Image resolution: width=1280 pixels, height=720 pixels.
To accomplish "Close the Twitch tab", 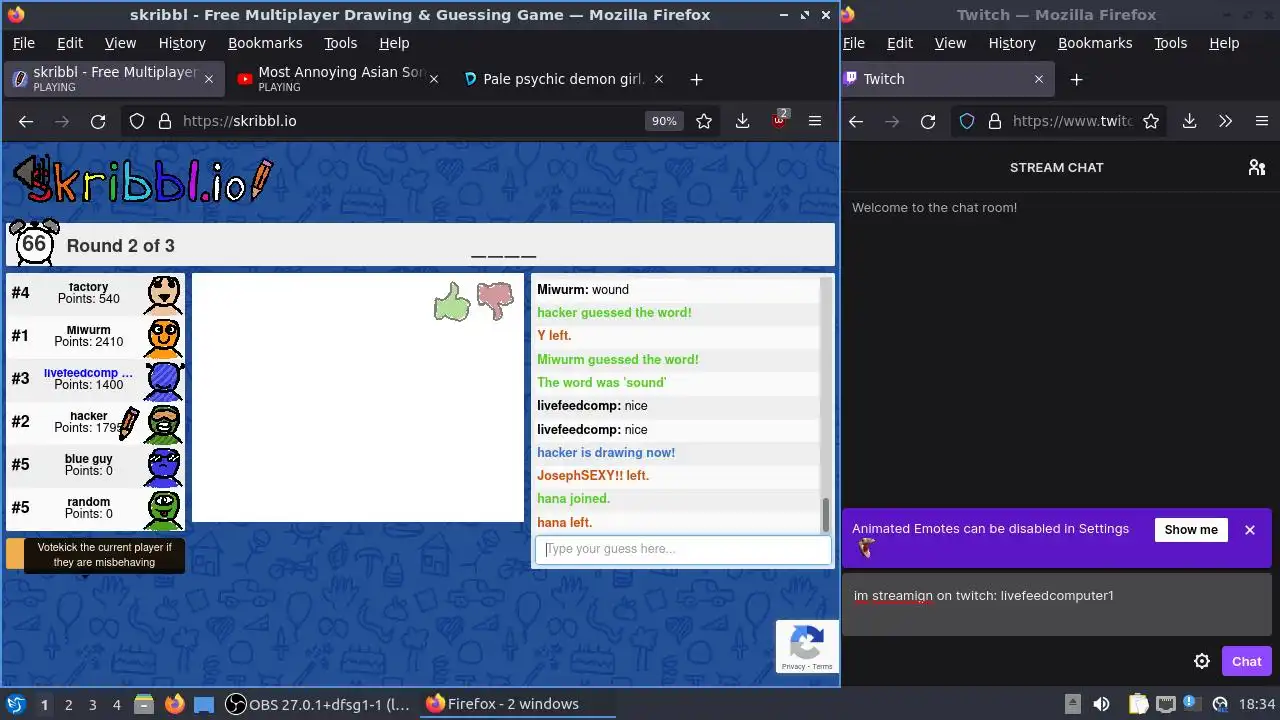I will (1038, 79).
